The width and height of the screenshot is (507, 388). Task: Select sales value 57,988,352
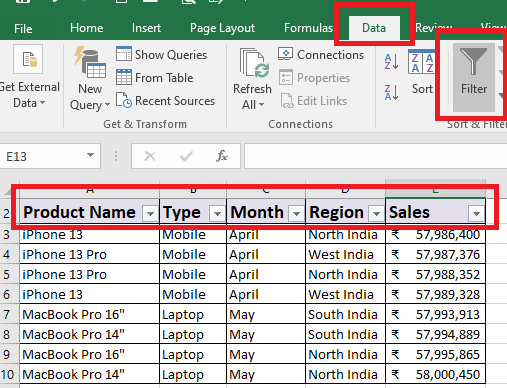435,274
